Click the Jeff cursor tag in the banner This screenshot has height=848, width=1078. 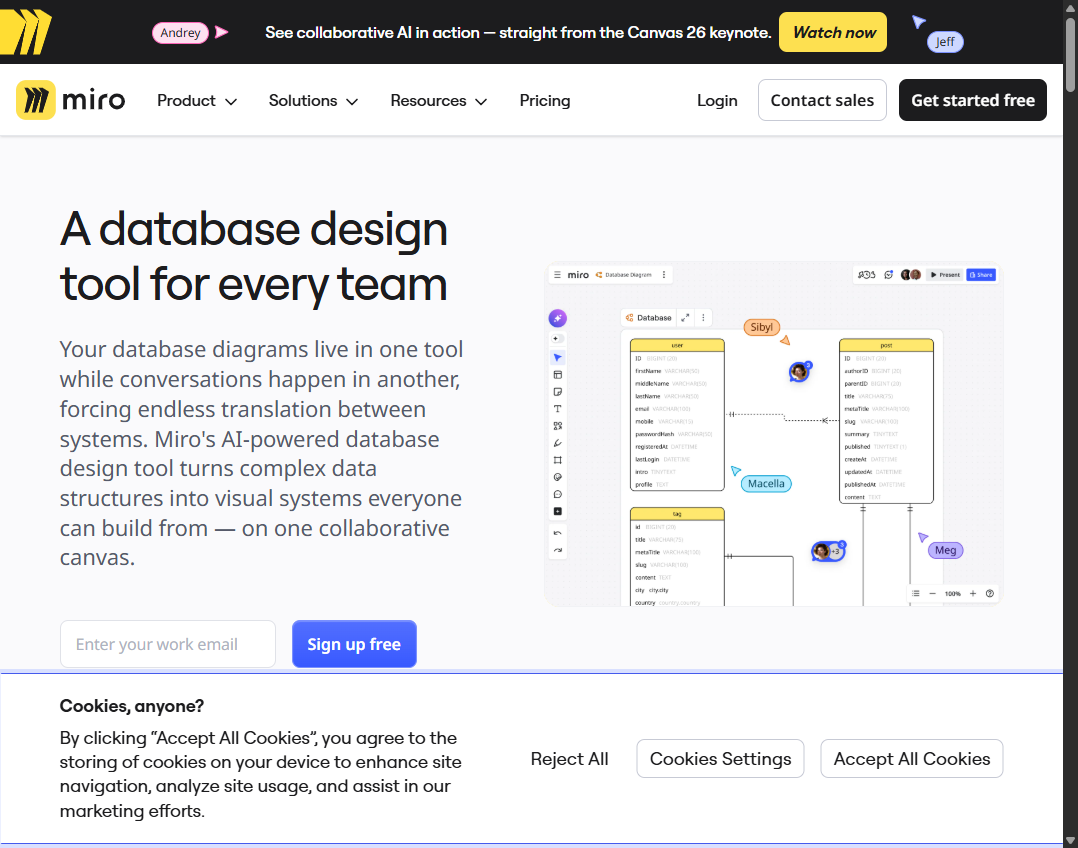[945, 42]
